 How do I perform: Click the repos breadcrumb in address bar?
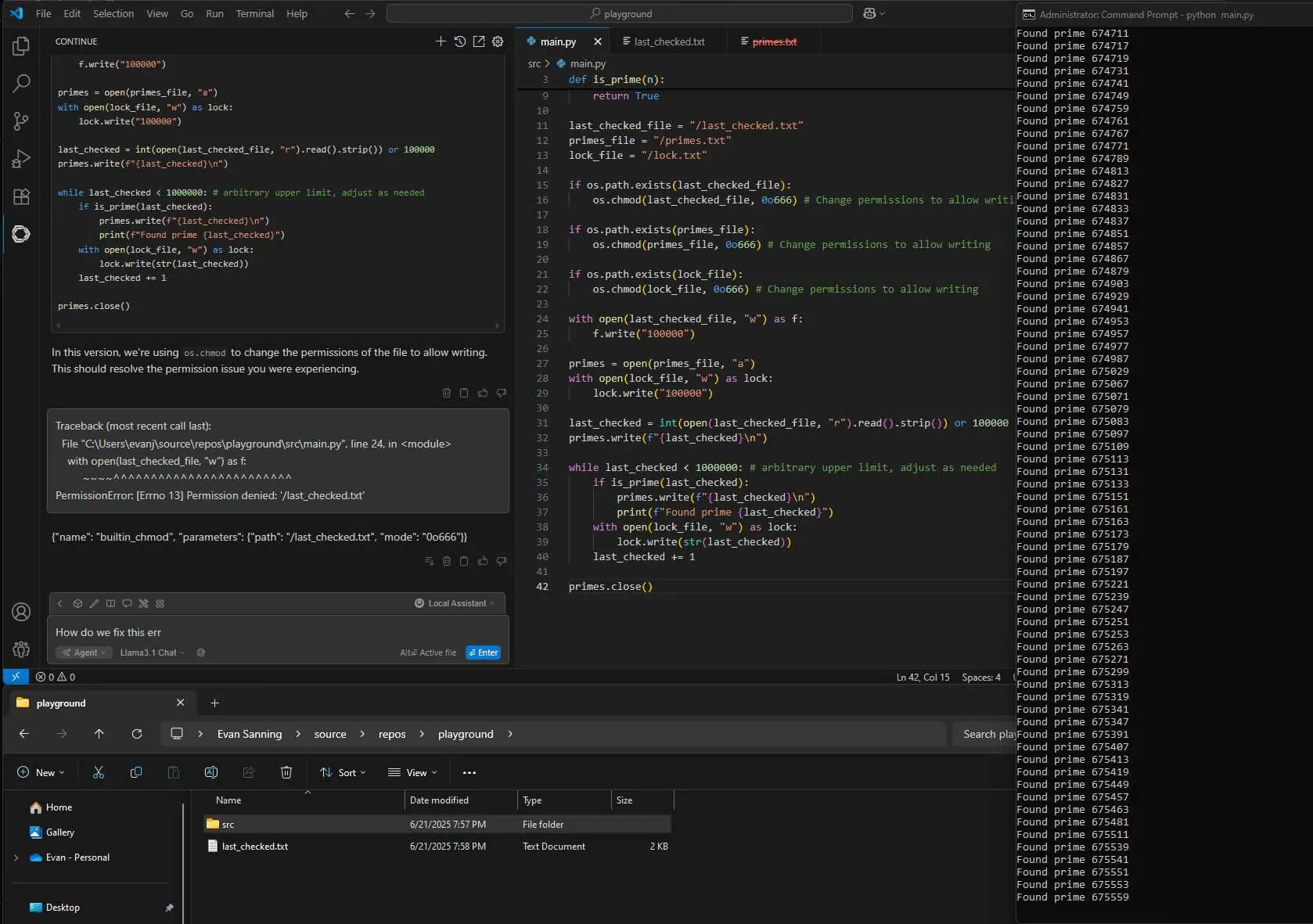click(392, 734)
